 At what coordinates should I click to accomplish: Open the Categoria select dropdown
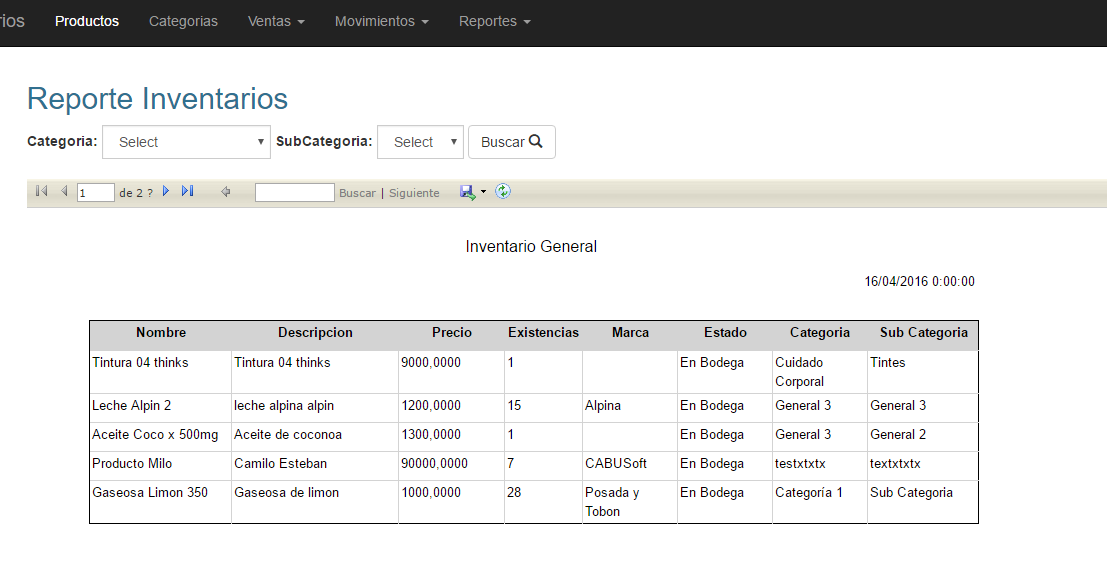[186, 142]
